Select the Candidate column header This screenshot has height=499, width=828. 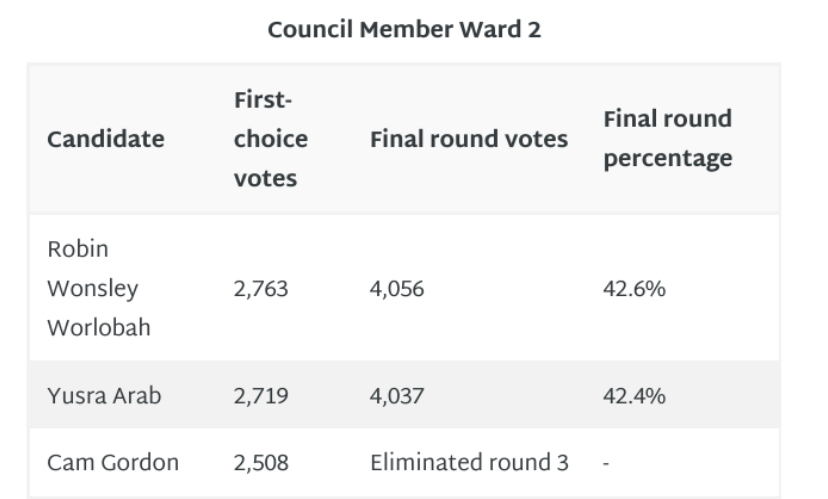pyautogui.click(x=106, y=139)
